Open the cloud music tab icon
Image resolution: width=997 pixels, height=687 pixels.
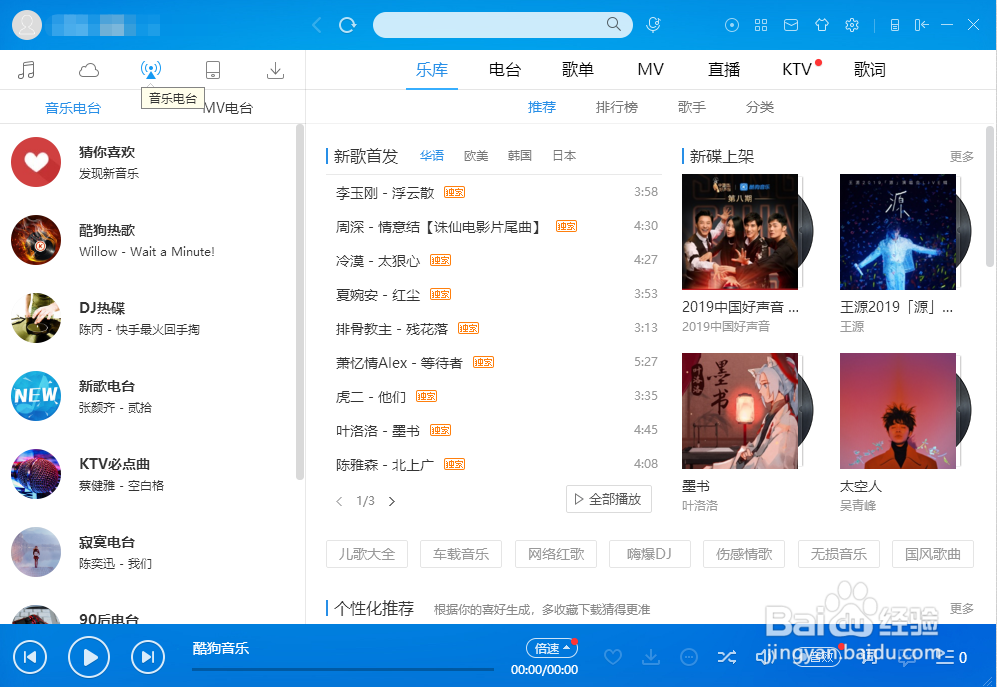[x=88, y=70]
